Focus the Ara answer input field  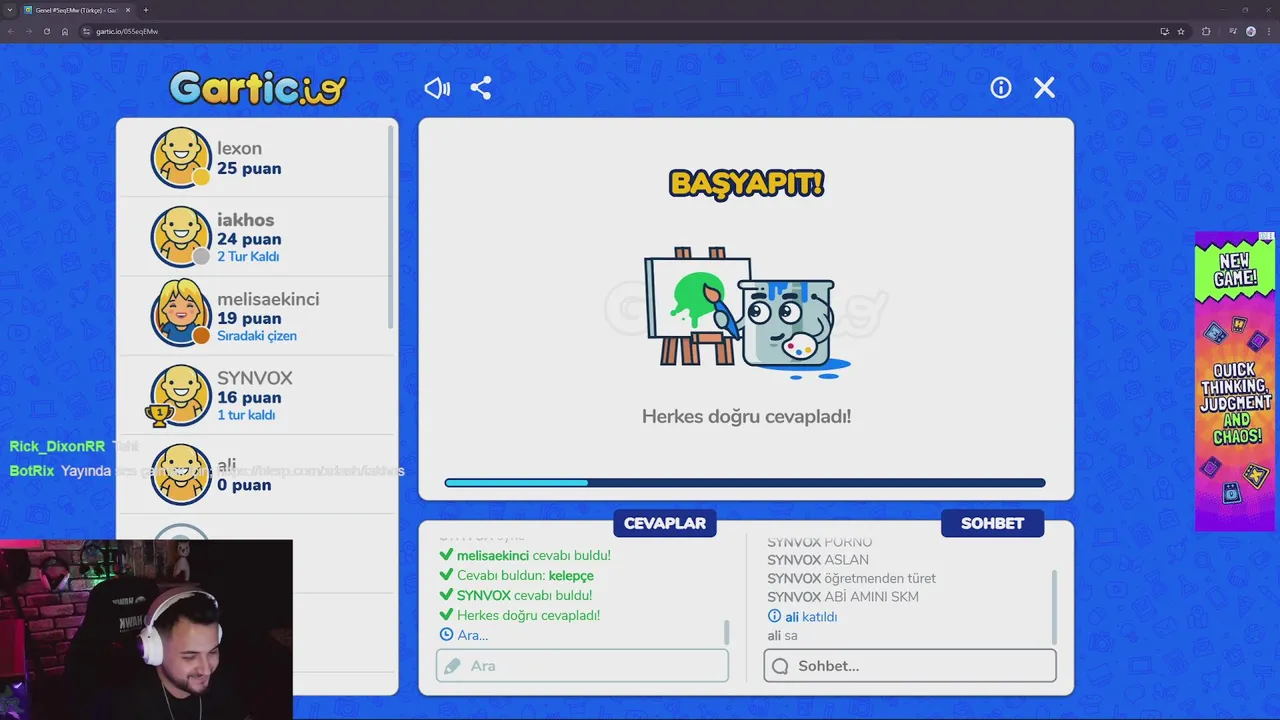point(582,666)
